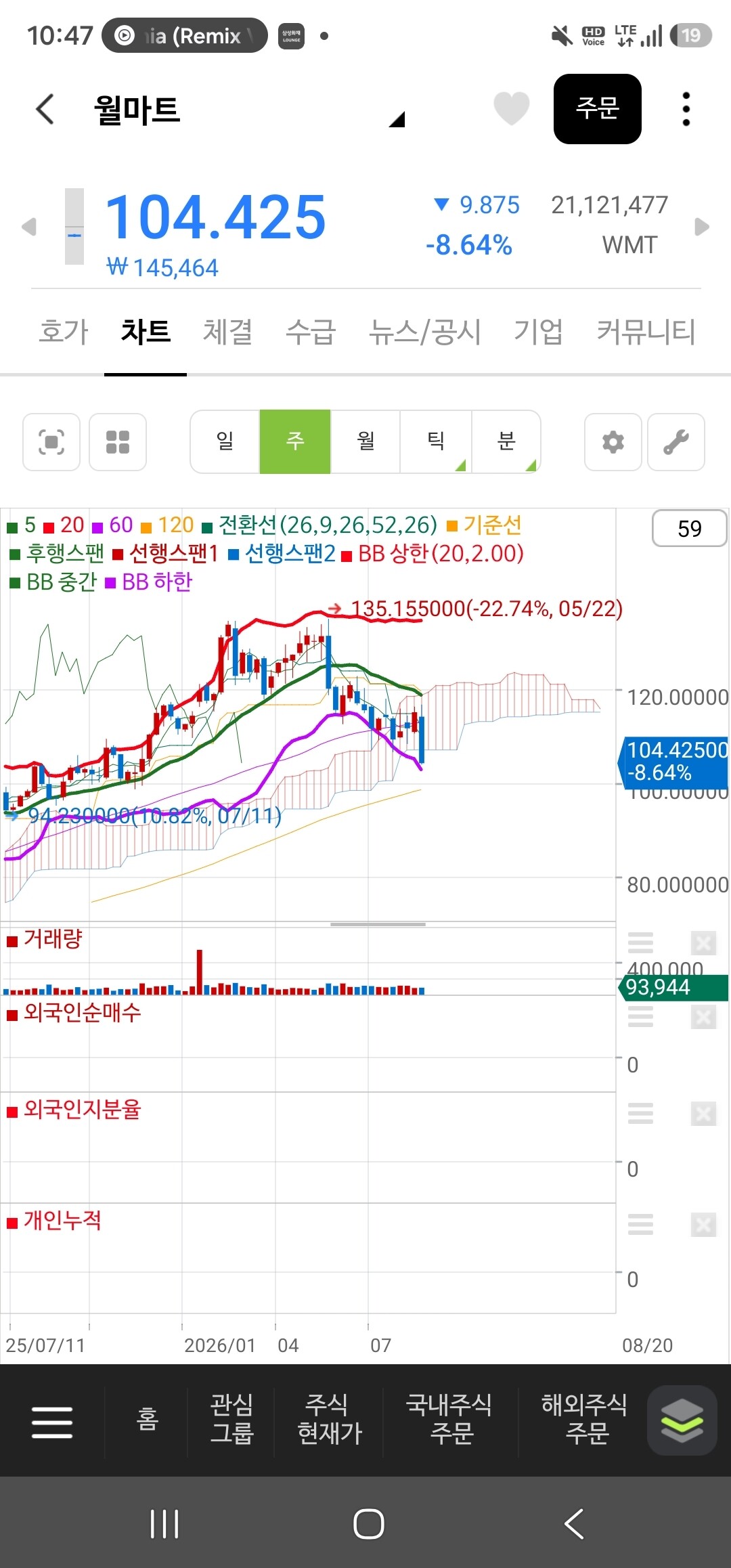Tap the 전환선(26,9,26,52,26) legend
This screenshot has height=1568, width=731.
tap(320, 525)
